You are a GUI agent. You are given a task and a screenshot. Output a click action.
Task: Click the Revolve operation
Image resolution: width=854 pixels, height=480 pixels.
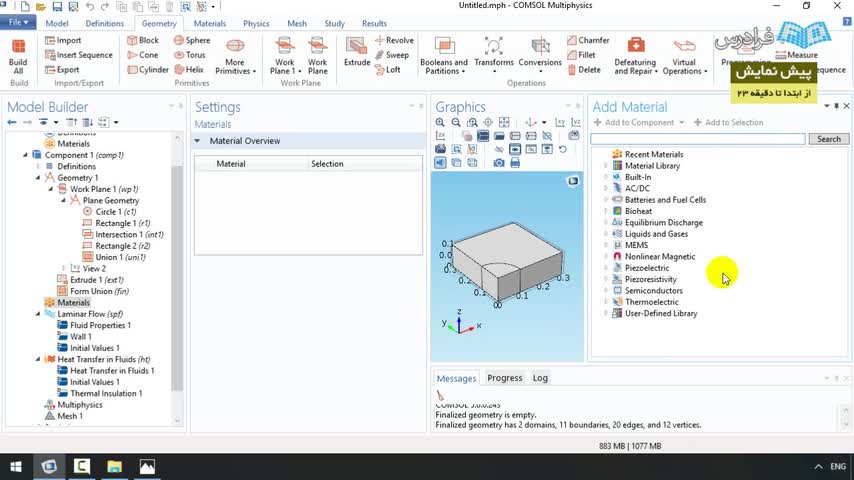[x=394, y=40]
